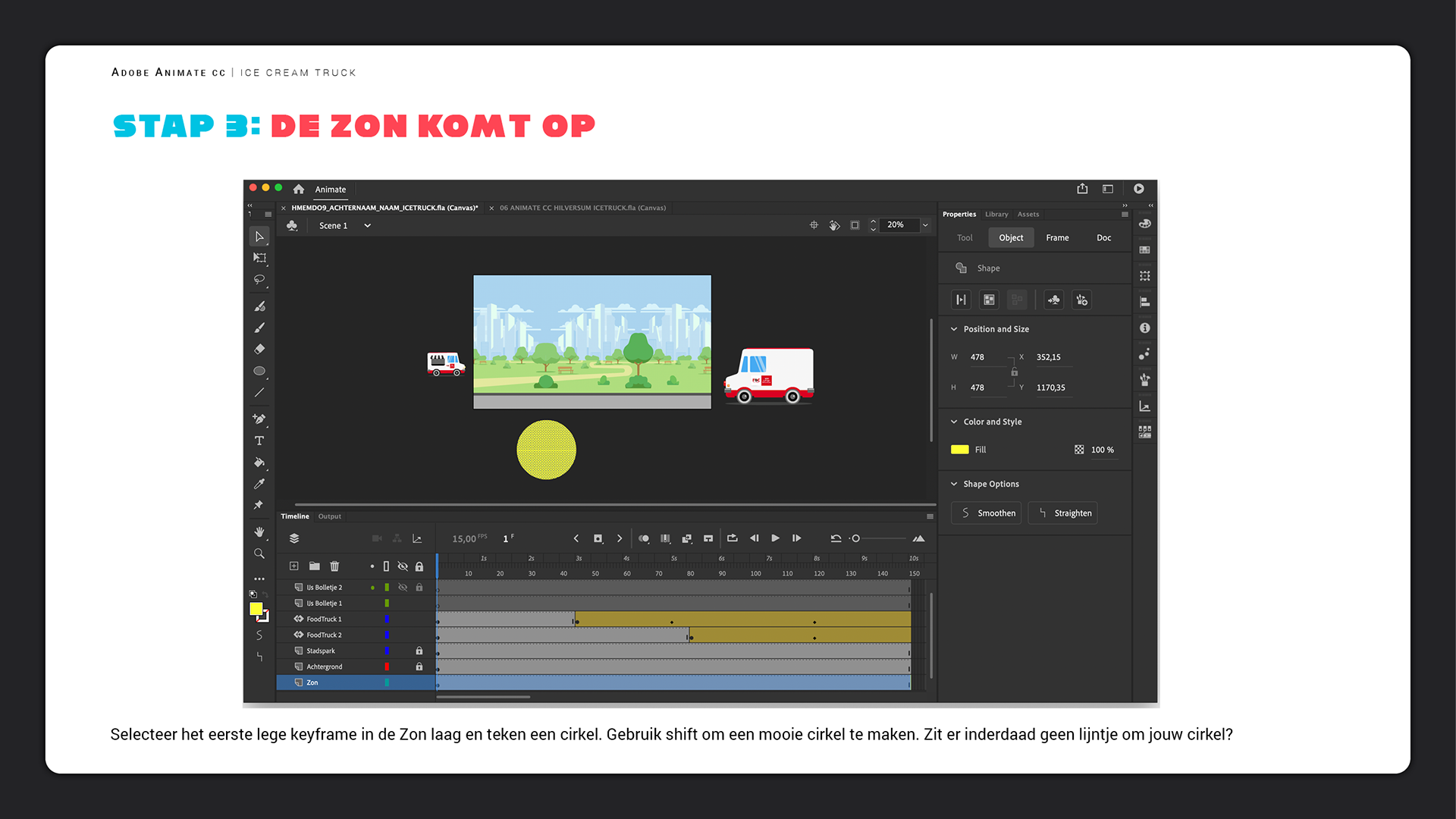Viewport: 1456px width, 819px height.
Task: Select the Text tool in toolbar
Action: (x=259, y=441)
